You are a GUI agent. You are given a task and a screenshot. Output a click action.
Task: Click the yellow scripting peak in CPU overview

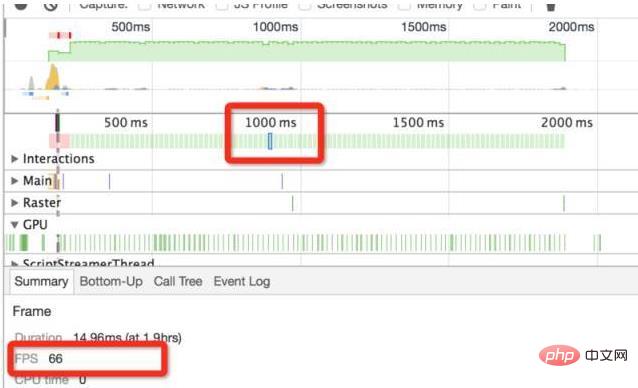point(53,77)
